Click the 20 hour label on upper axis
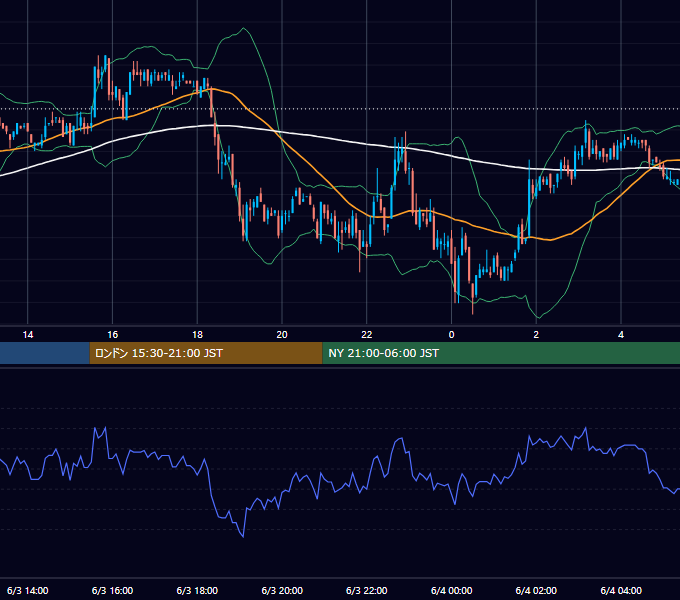This screenshot has height=600, width=680. (x=282, y=335)
